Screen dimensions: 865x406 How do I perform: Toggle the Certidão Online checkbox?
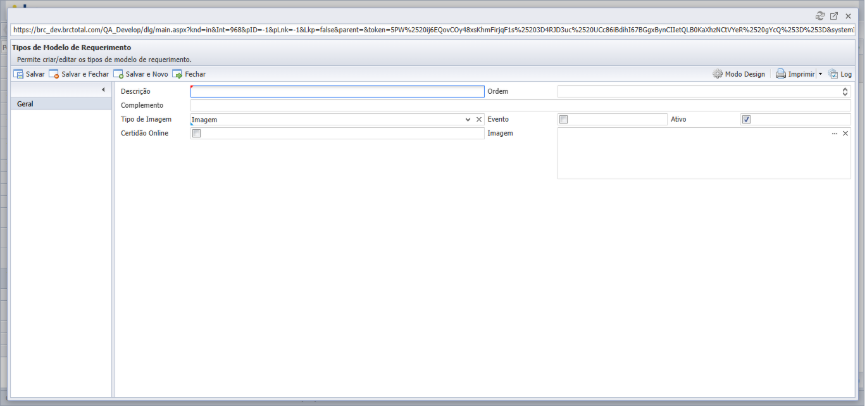coord(196,133)
